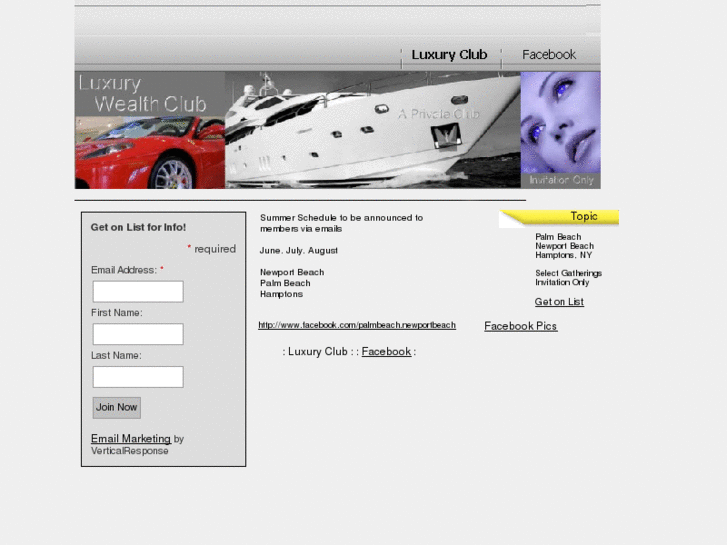Click 'Hamptons, NY' in the Topic list
Screen dimensions: 727x545
point(564,255)
